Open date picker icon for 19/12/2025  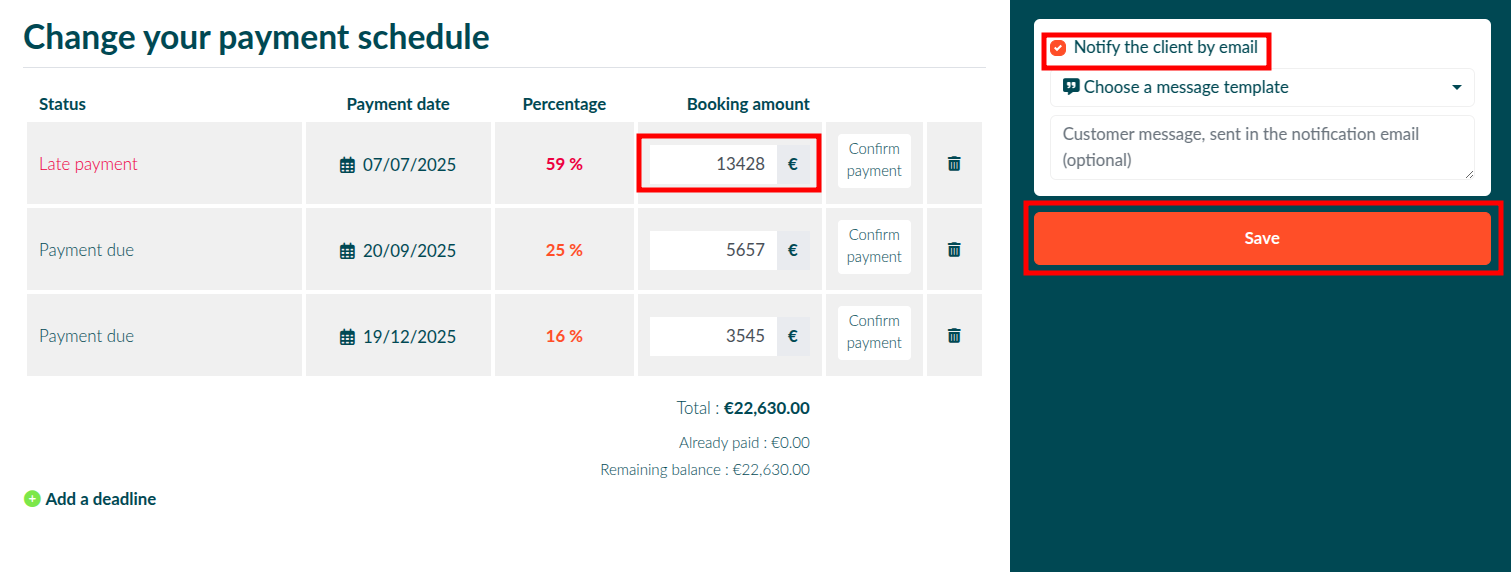[x=347, y=337]
